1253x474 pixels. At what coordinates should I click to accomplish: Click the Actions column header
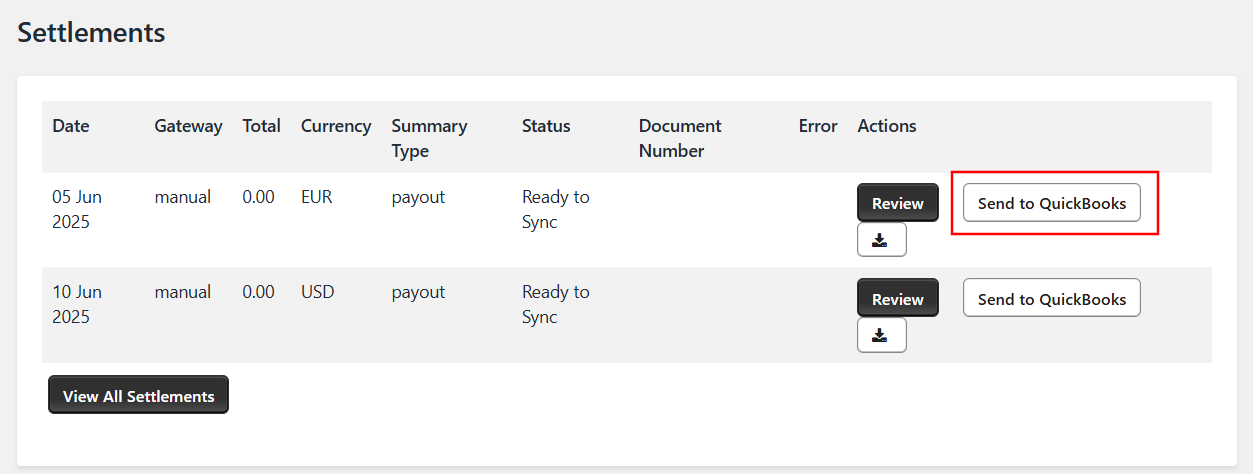click(x=887, y=126)
